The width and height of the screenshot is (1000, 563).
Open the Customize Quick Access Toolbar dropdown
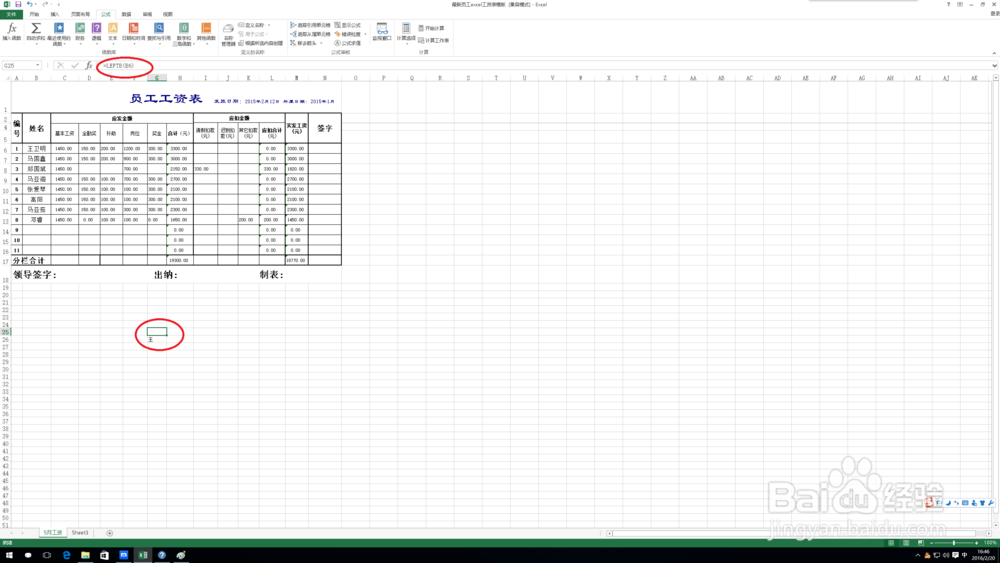(x=59, y=4)
